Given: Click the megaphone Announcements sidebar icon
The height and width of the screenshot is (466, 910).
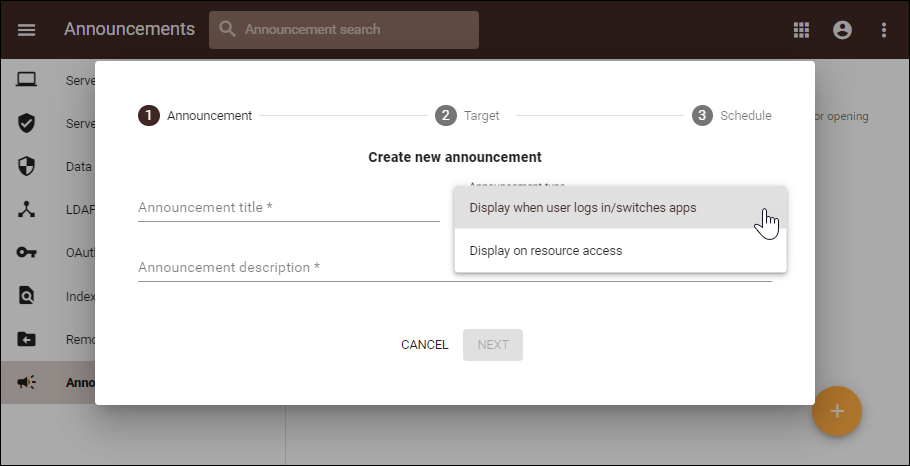Looking at the screenshot, I should point(27,382).
